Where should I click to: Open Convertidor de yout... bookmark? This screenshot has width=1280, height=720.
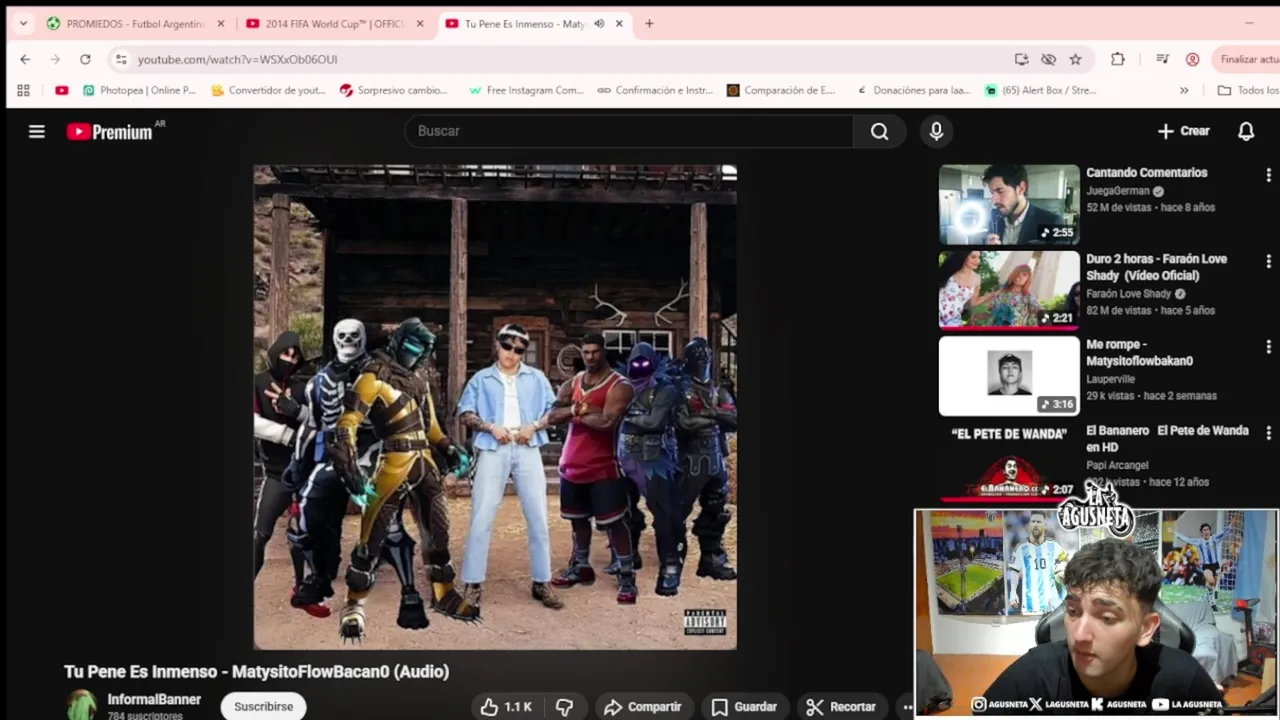click(x=269, y=90)
